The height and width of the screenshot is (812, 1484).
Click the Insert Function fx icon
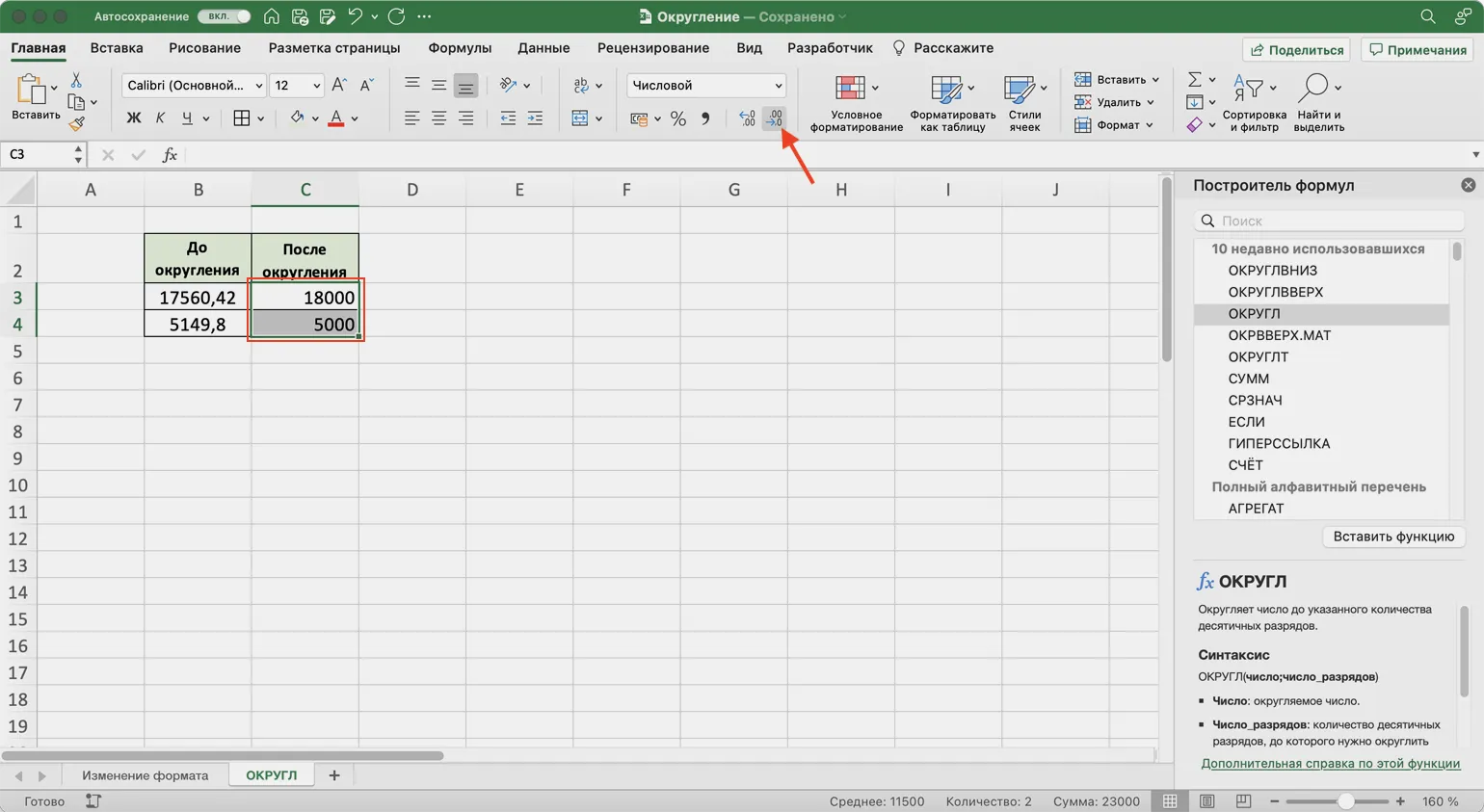(x=170, y=155)
